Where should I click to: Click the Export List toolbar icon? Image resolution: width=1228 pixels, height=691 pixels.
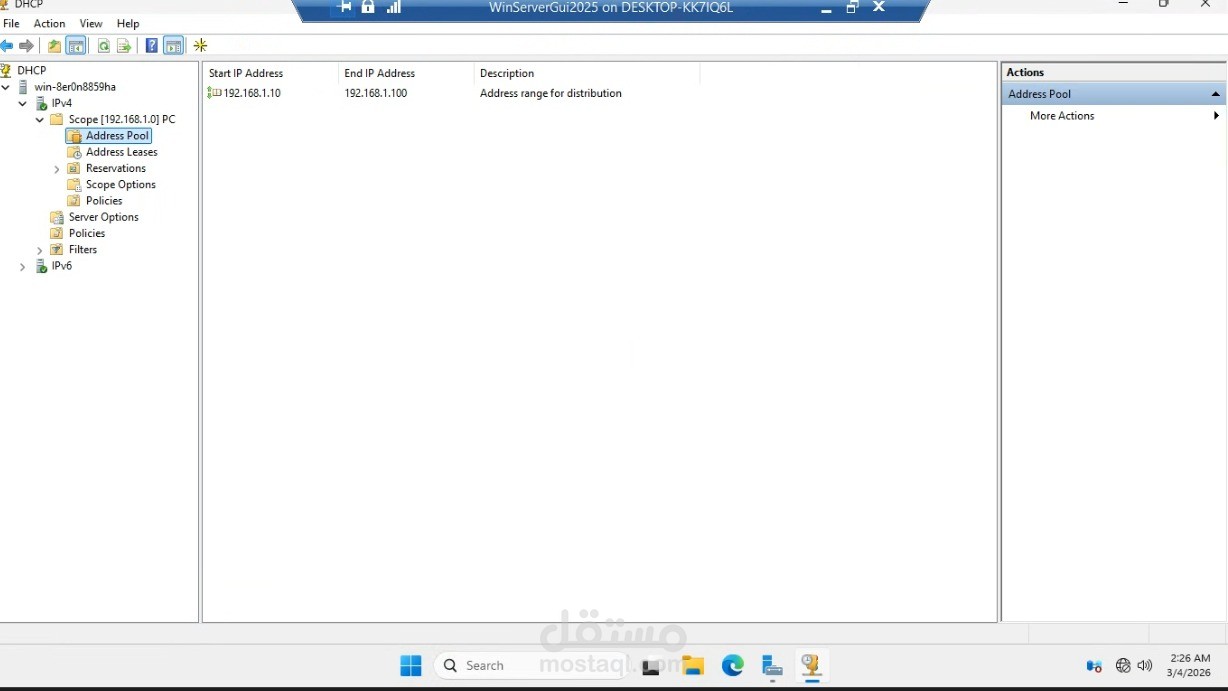click(124, 46)
